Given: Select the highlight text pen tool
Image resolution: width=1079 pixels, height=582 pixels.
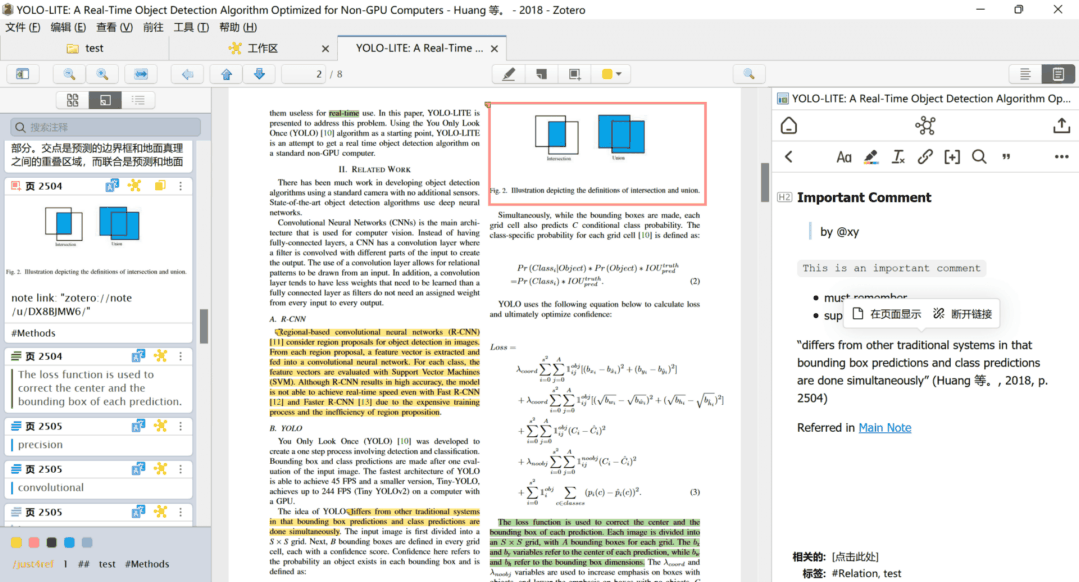Looking at the screenshot, I should 509,74.
